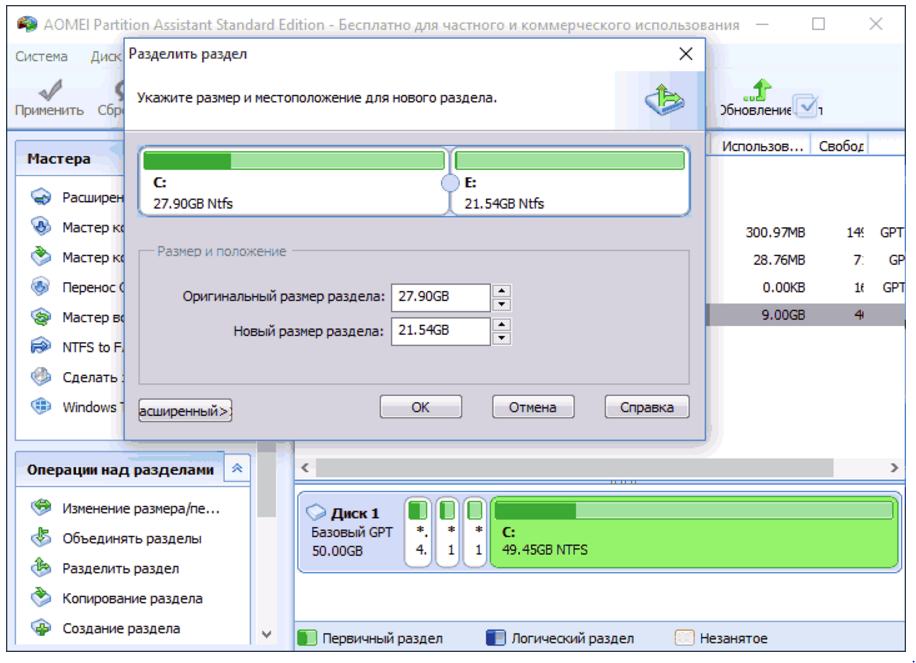Image resolution: width=916 pixels, height=663 pixels.
Task: Click the Windows To Go creator icon
Action: (x=41, y=407)
